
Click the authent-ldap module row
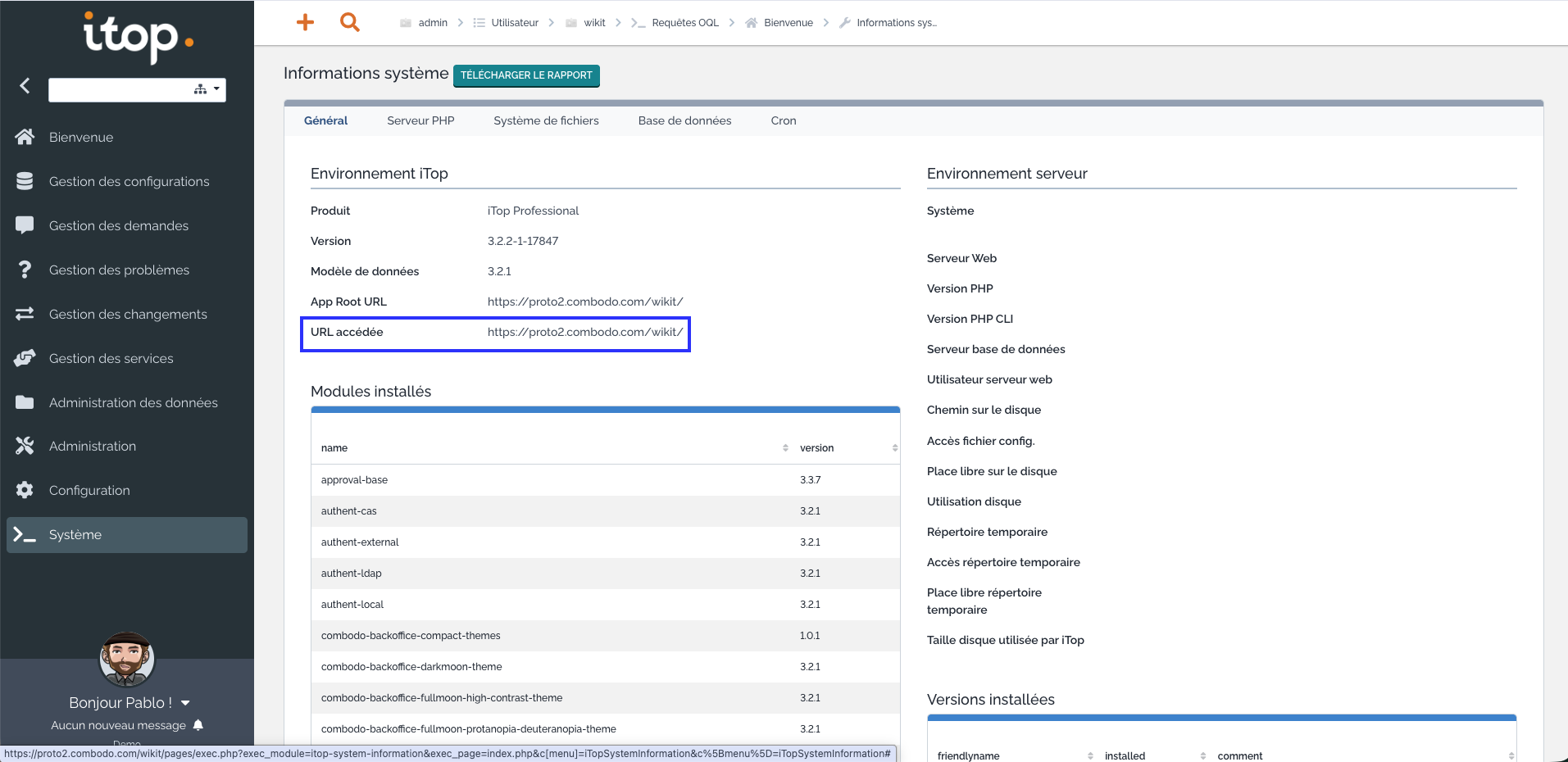click(x=606, y=574)
